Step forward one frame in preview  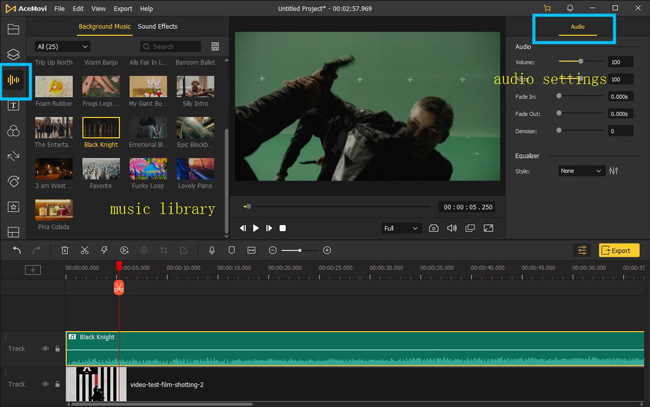coord(269,228)
